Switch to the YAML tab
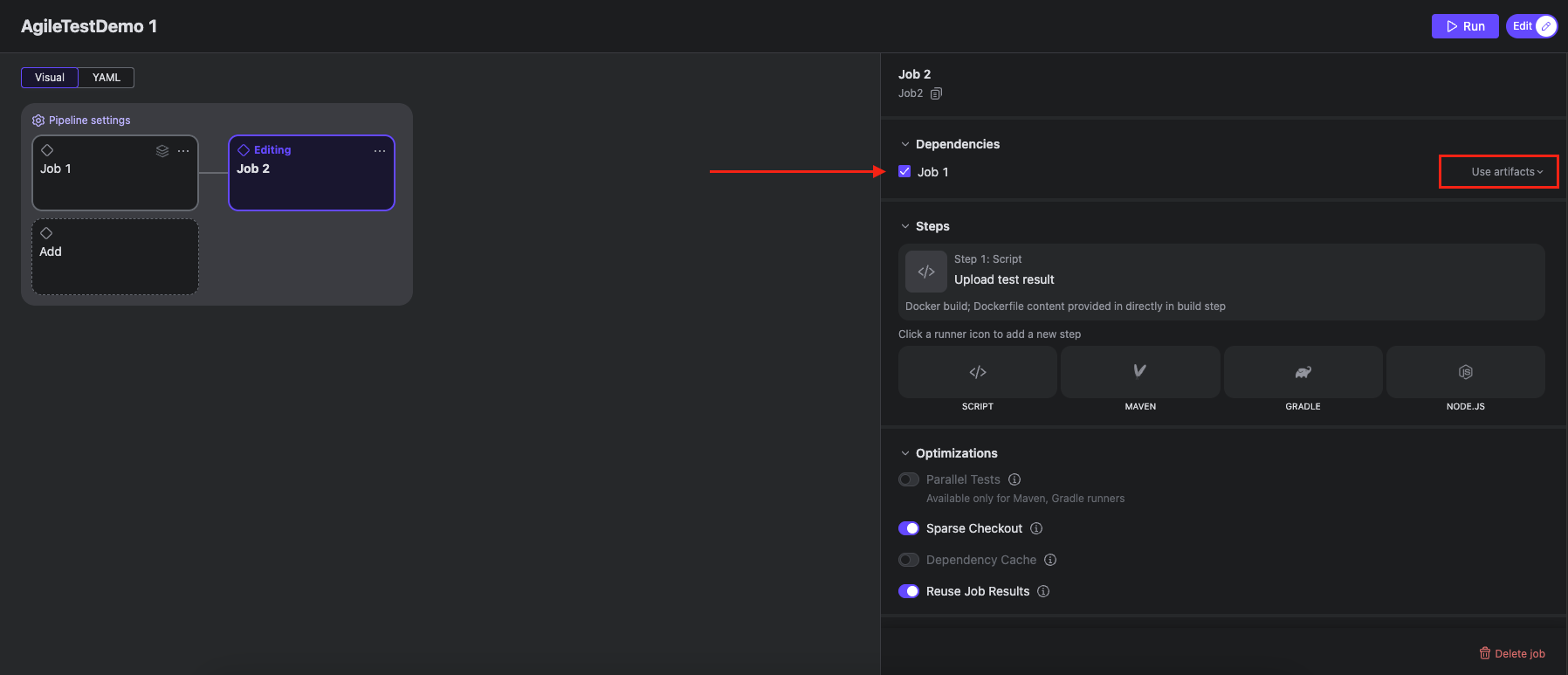Screen dimensions: 1568x675 (107, 78)
